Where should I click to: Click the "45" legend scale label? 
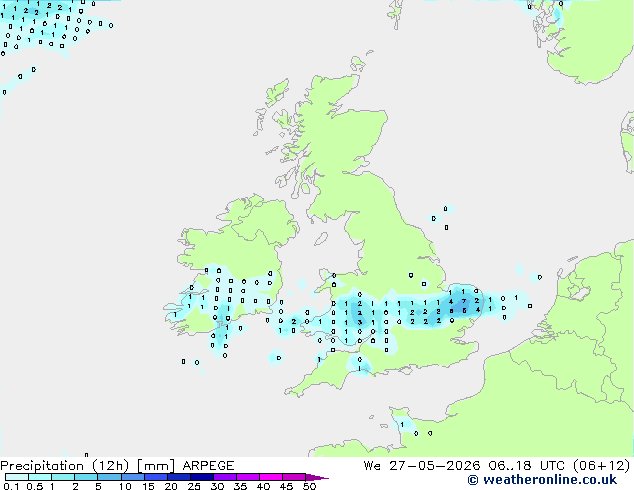click(286, 486)
